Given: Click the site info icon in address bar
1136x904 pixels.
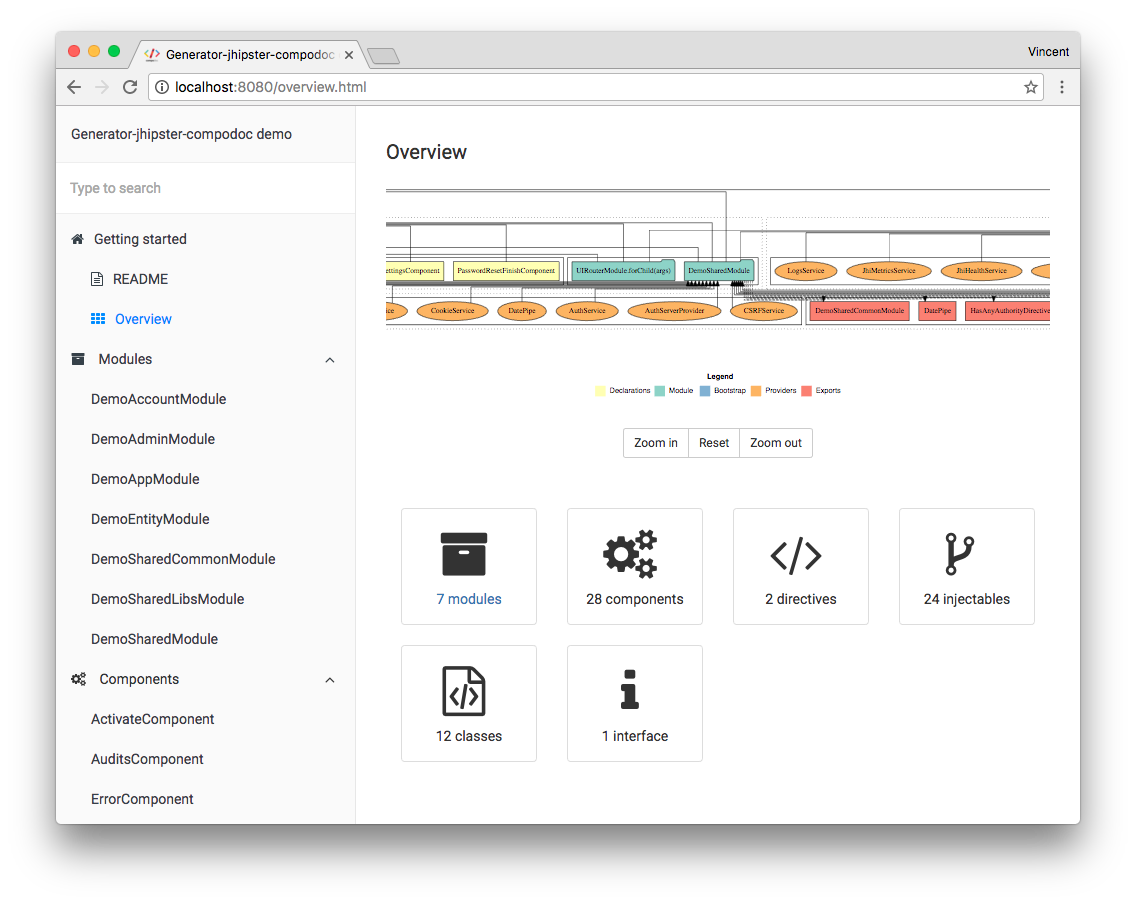Looking at the screenshot, I should coord(162,87).
